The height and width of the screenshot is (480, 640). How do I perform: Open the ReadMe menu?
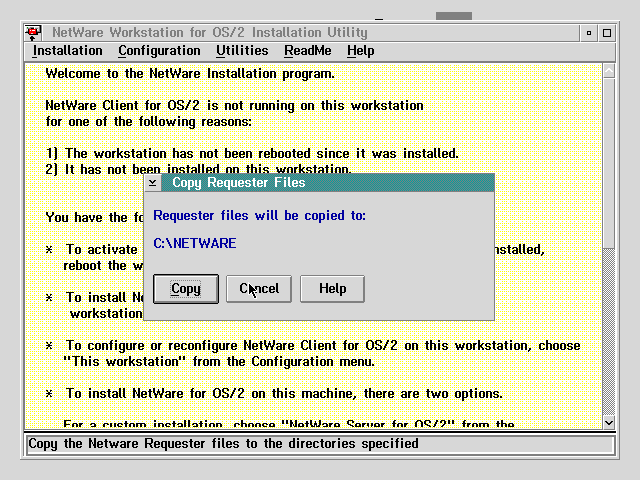point(308,51)
